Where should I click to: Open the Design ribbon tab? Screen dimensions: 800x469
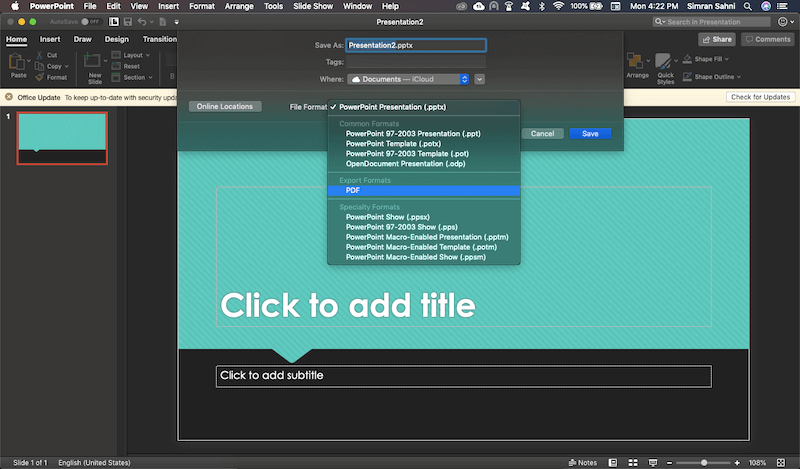117,39
